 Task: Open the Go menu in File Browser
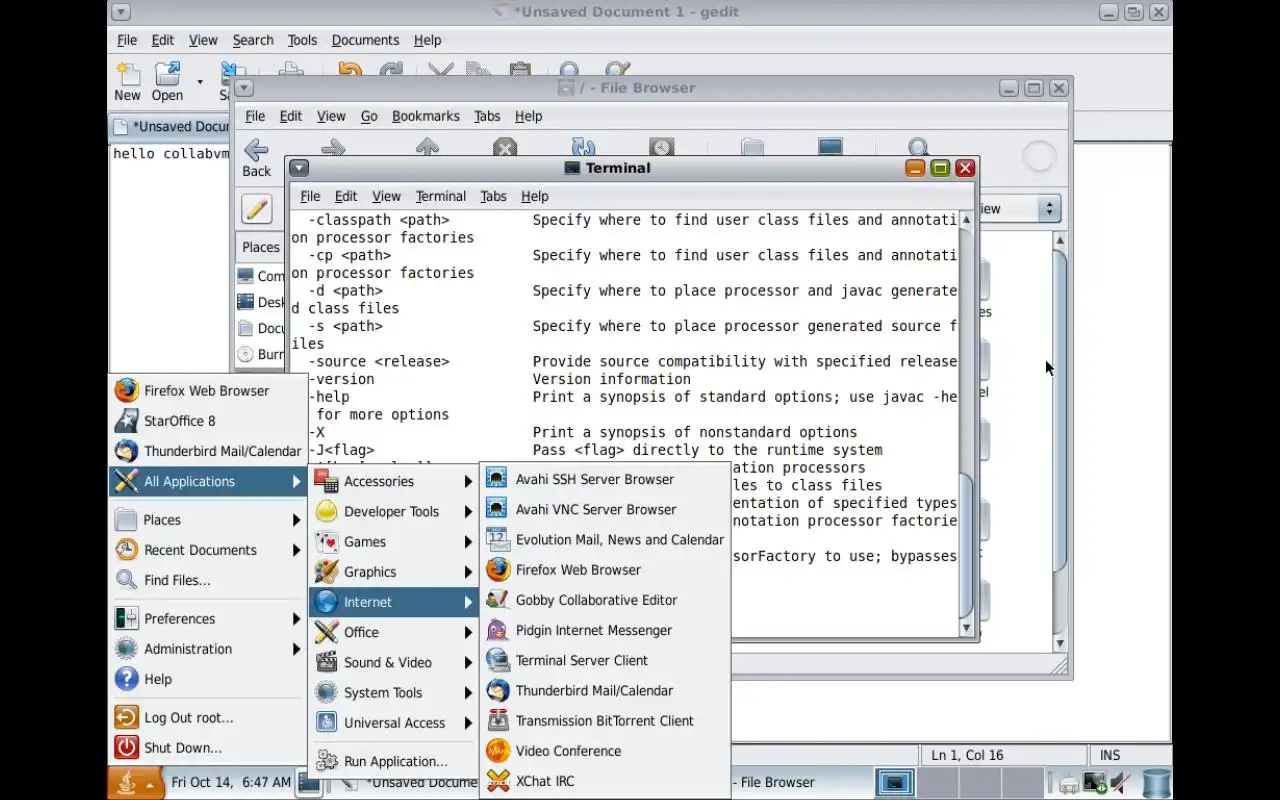tap(369, 116)
